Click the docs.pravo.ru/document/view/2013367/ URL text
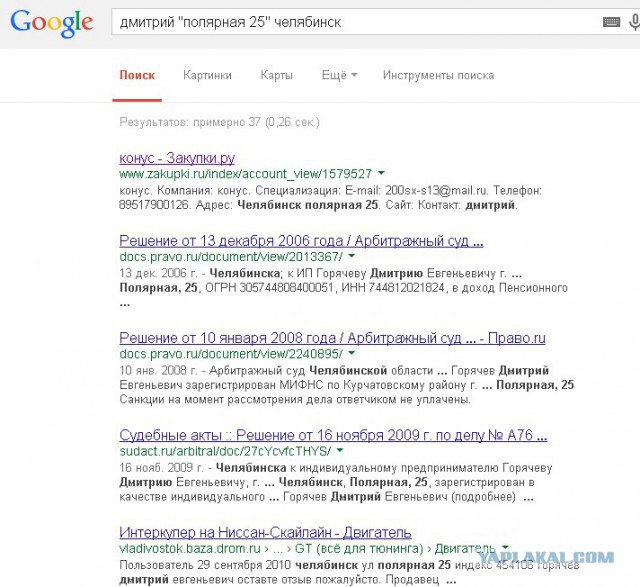This screenshot has width=640, height=587. coord(231,257)
